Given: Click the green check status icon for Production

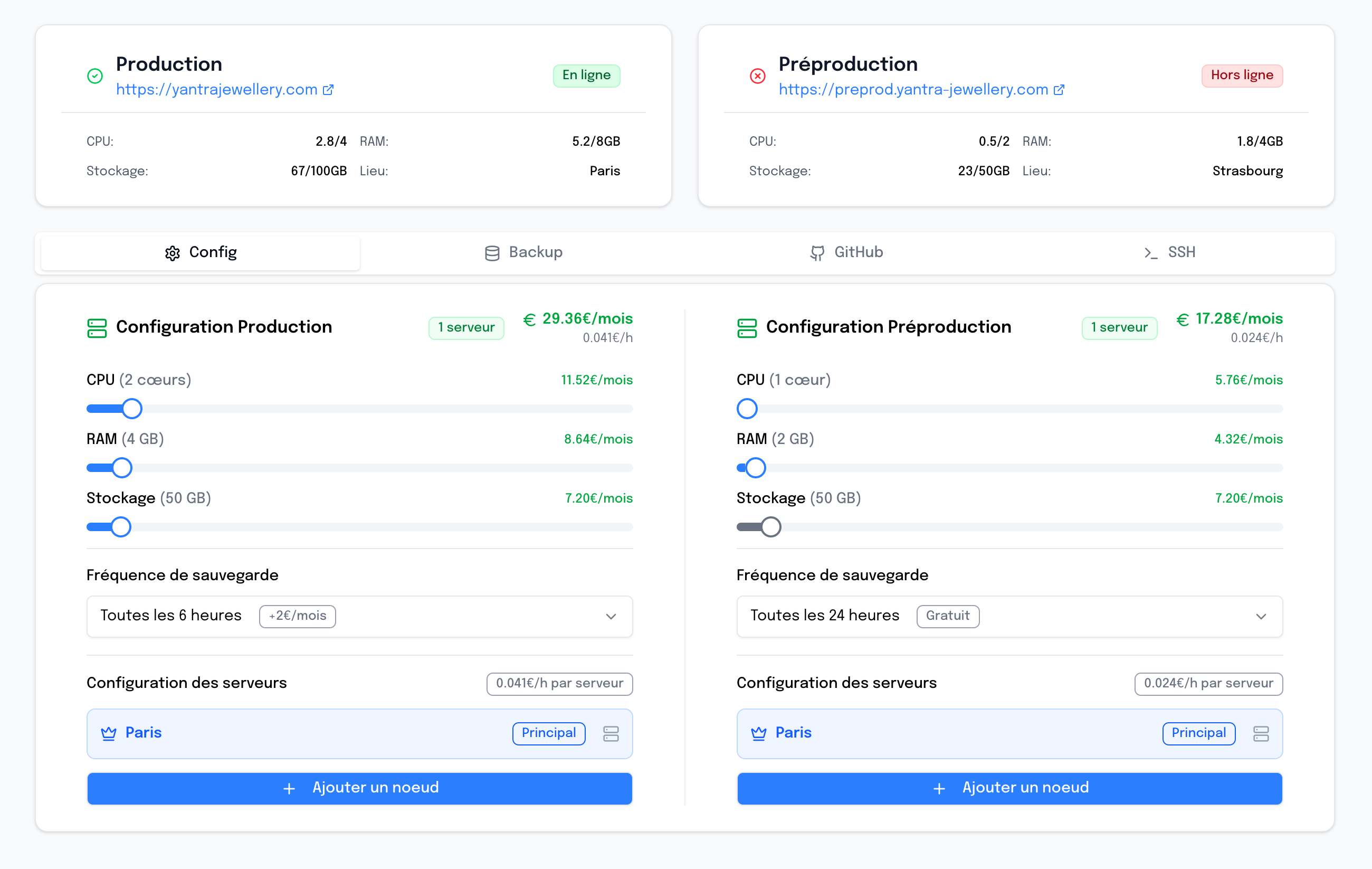Looking at the screenshot, I should (95, 76).
